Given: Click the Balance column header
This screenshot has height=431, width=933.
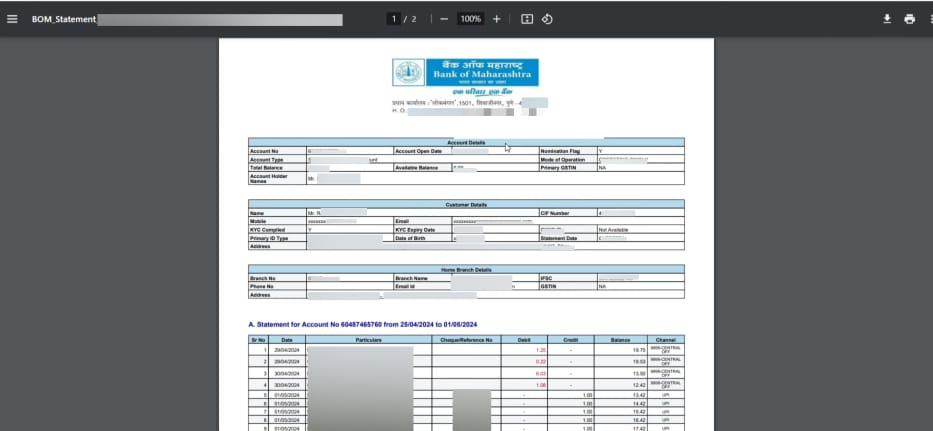Looking at the screenshot, I should coord(620,340).
